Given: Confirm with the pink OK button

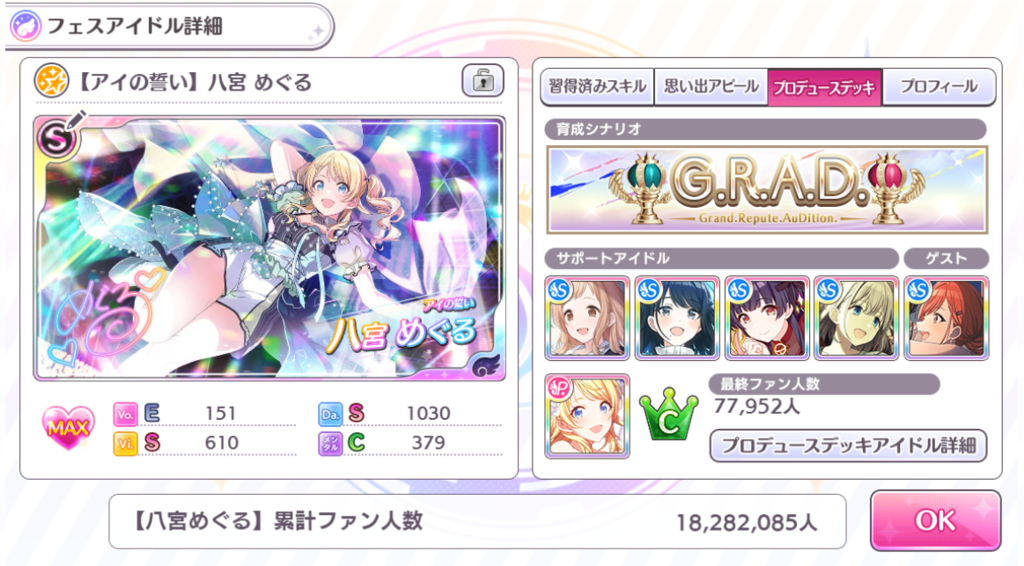Looking at the screenshot, I should pyautogui.click(x=935, y=520).
